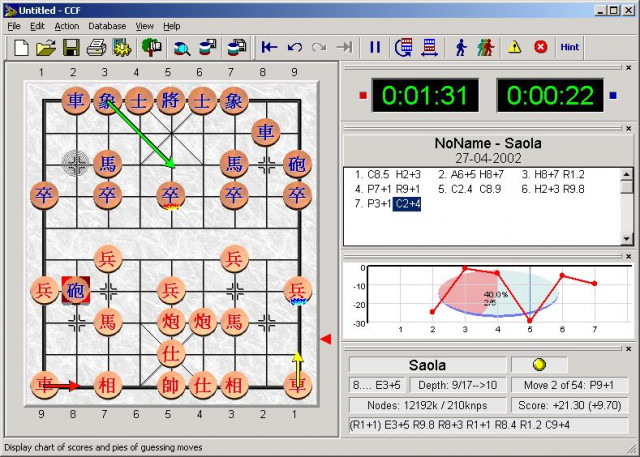The image size is (640, 457).
Task: Rotate the board with circular arrow icon
Action: (x=404, y=47)
